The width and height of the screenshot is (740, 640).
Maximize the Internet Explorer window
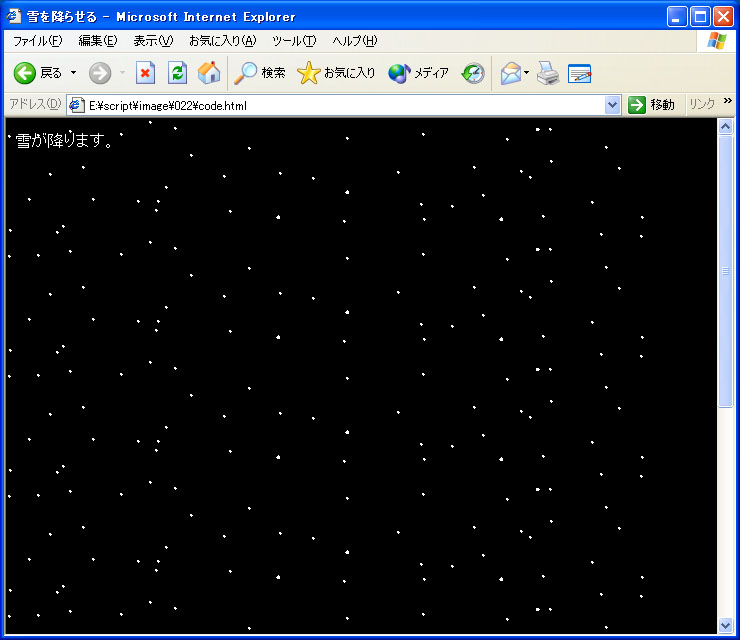(700, 17)
